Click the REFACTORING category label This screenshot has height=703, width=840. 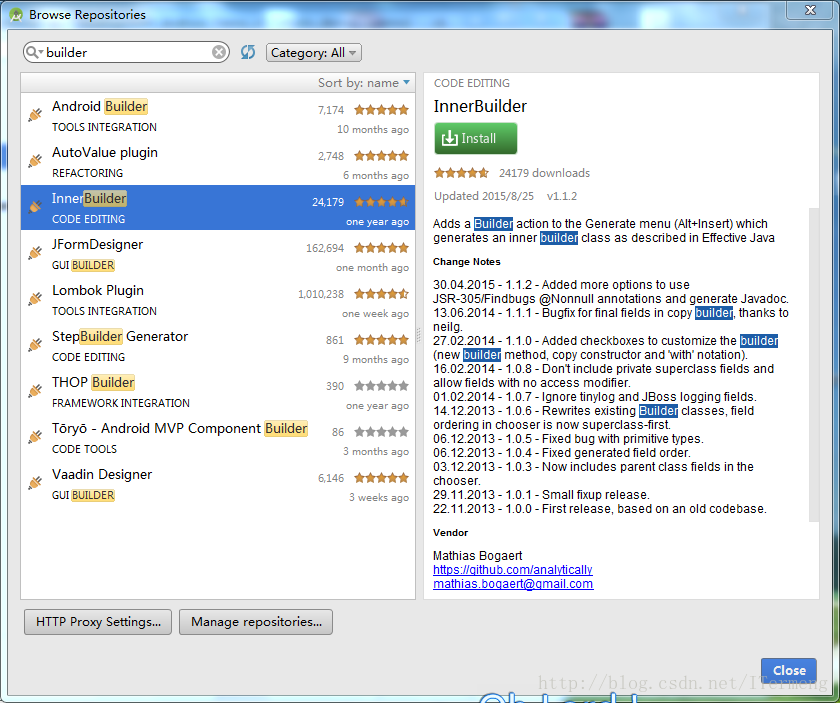[x=87, y=173]
